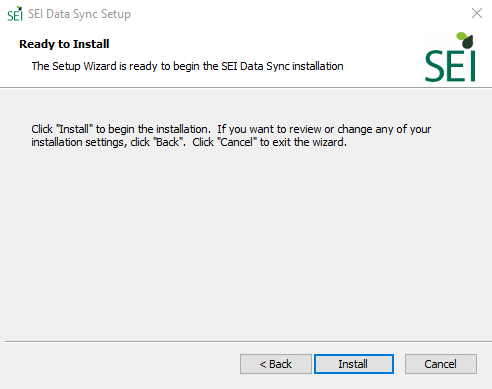Select the "SEI Data Sync Setup" window title
Screen dimensions: 492x389
(79, 14)
